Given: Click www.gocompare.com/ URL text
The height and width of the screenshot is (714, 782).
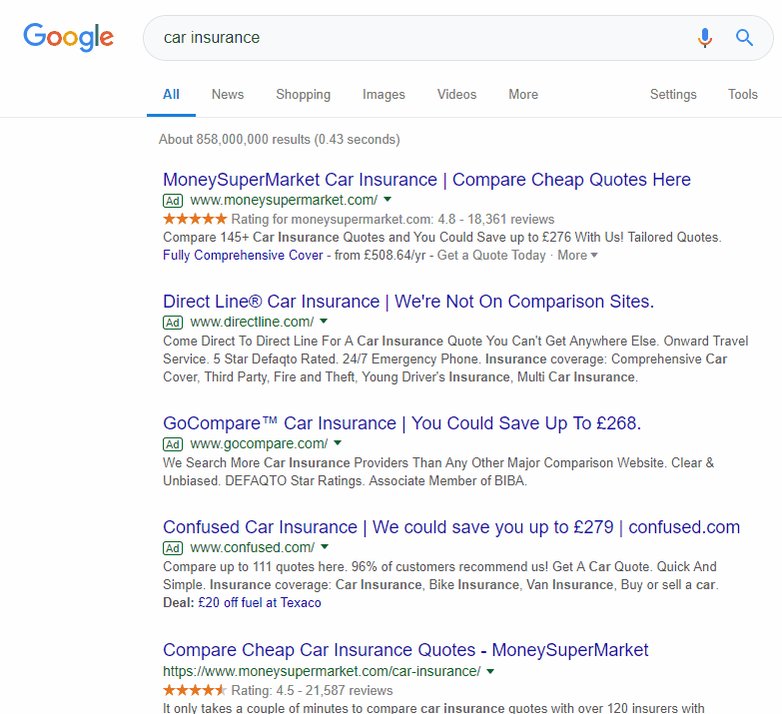Looking at the screenshot, I should click(259, 443).
